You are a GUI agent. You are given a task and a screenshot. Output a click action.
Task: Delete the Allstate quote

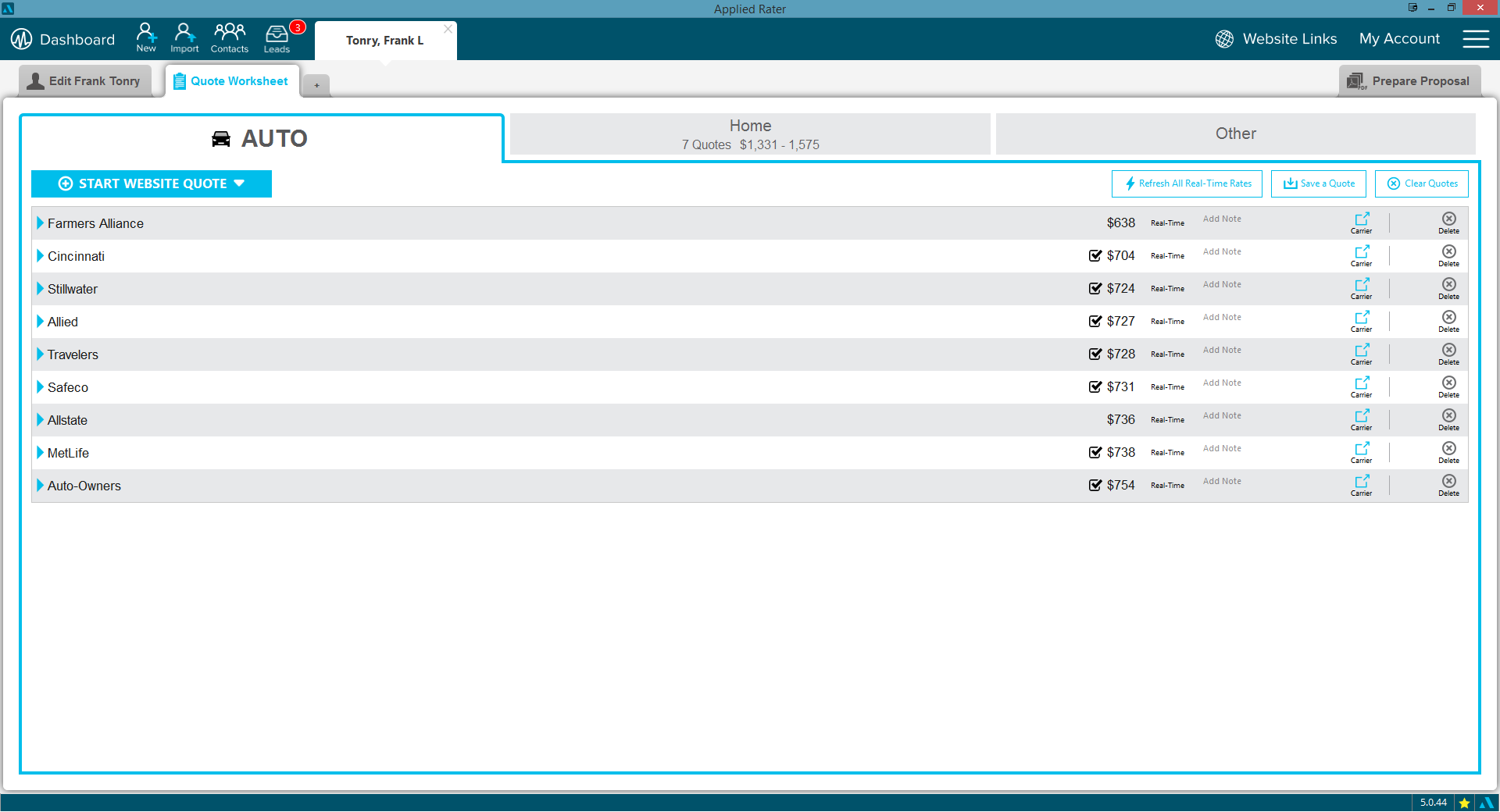tap(1449, 419)
